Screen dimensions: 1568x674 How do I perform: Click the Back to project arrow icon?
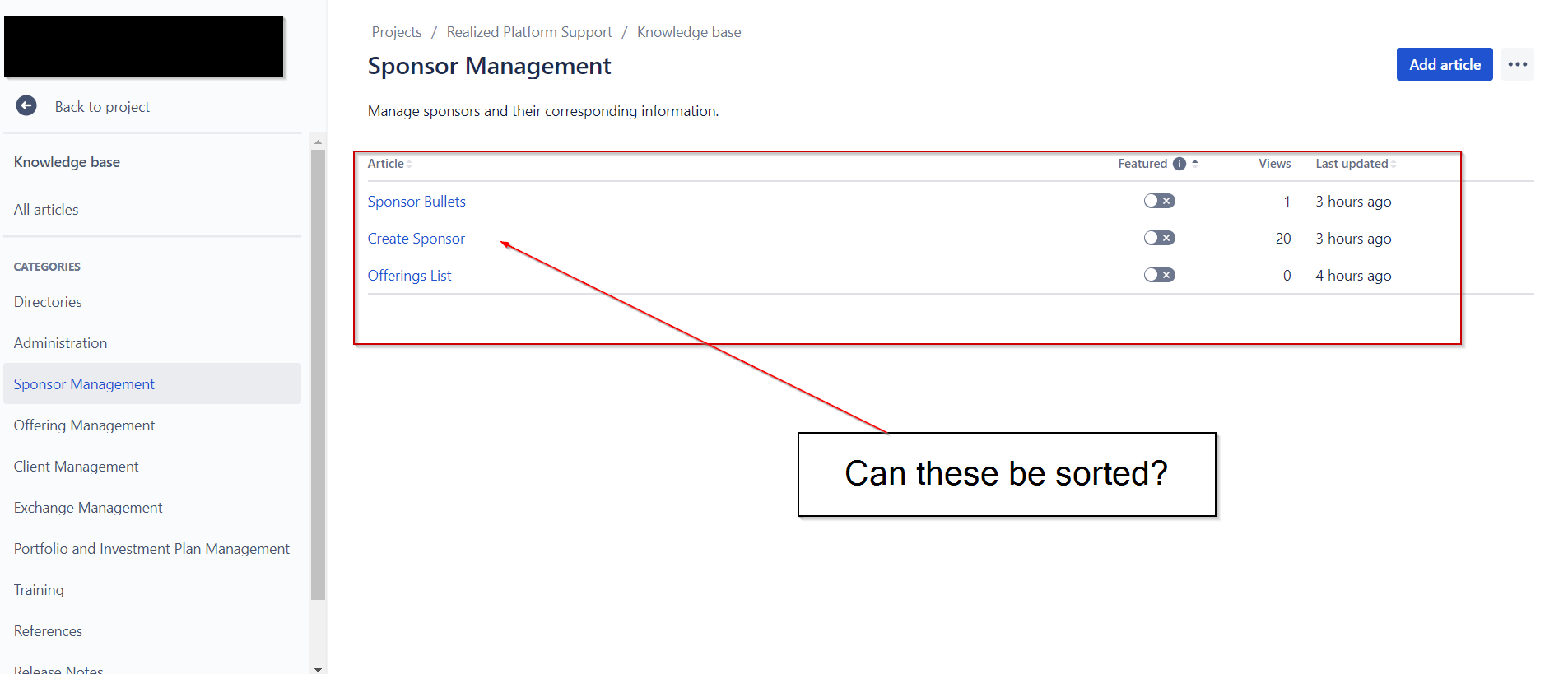[x=26, y=105]
